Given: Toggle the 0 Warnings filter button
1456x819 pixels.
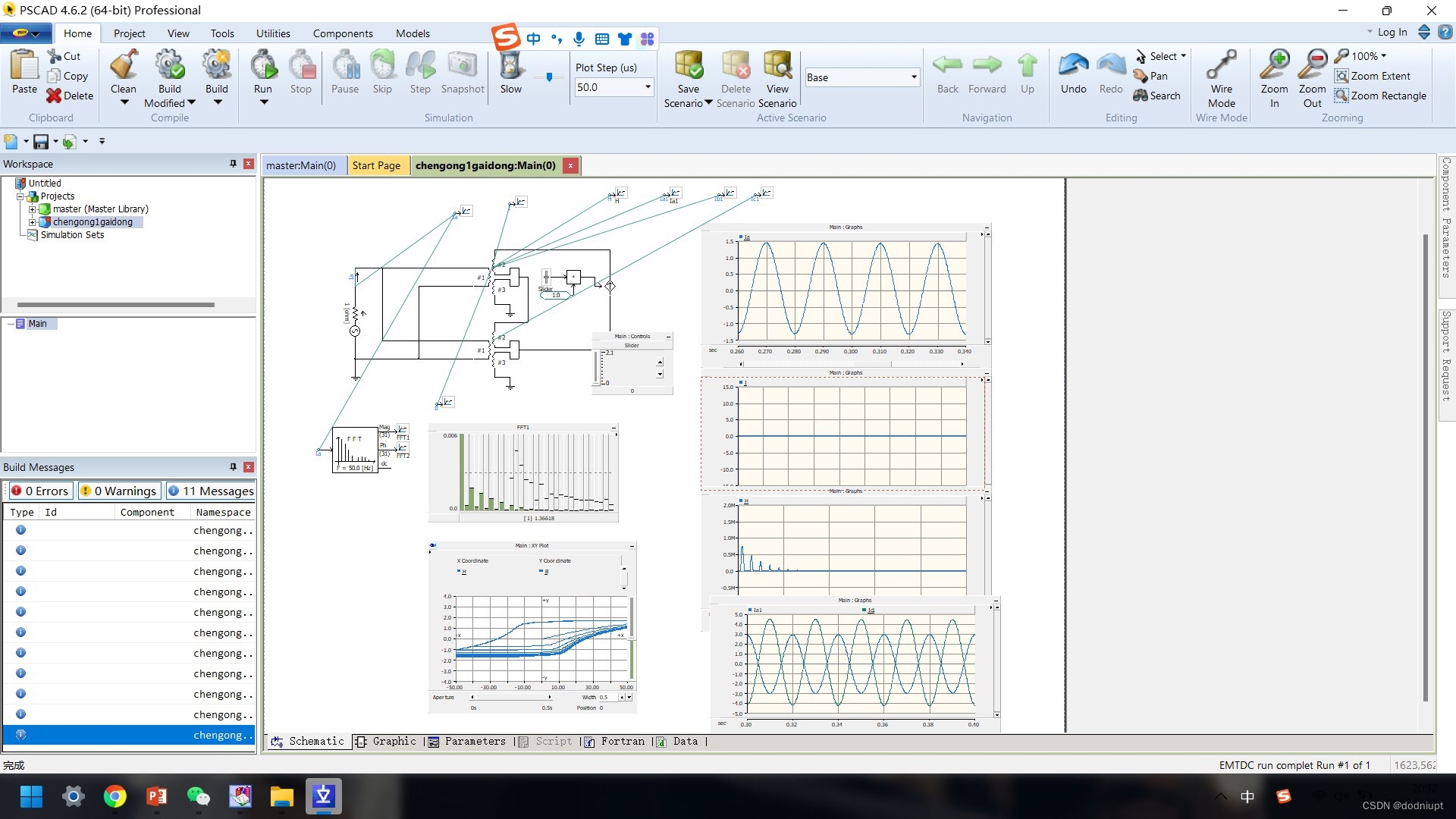Looking at the screenshot, I should click(x=119, y=491).
